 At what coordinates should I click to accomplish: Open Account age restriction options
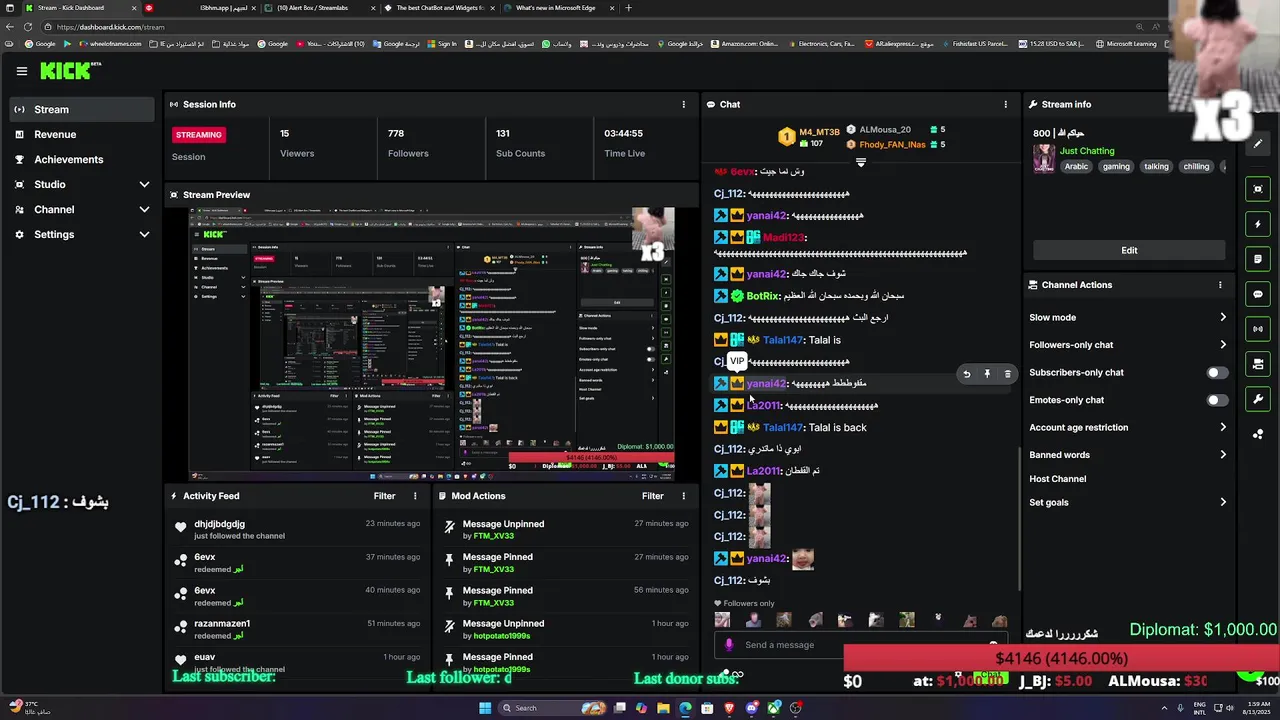pyautogui.click(x=1128, y=427)
